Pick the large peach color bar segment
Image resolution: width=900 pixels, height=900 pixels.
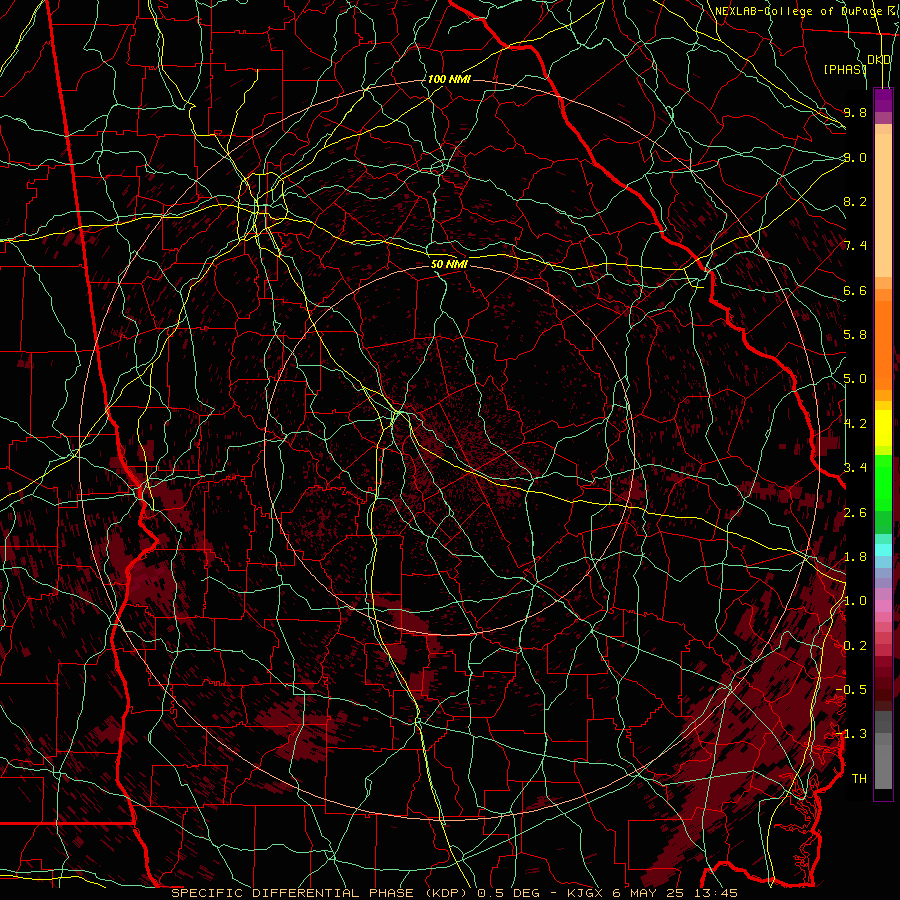[883, 205]
